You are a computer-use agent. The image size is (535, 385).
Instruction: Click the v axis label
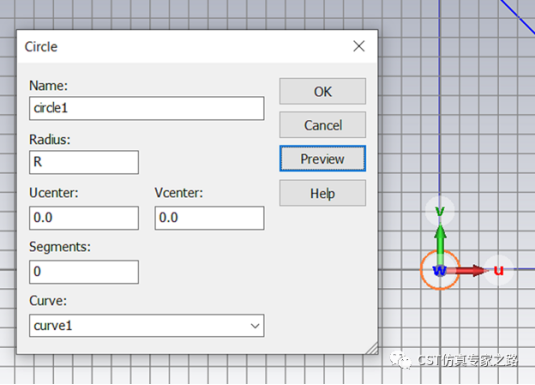coord(440,211)
